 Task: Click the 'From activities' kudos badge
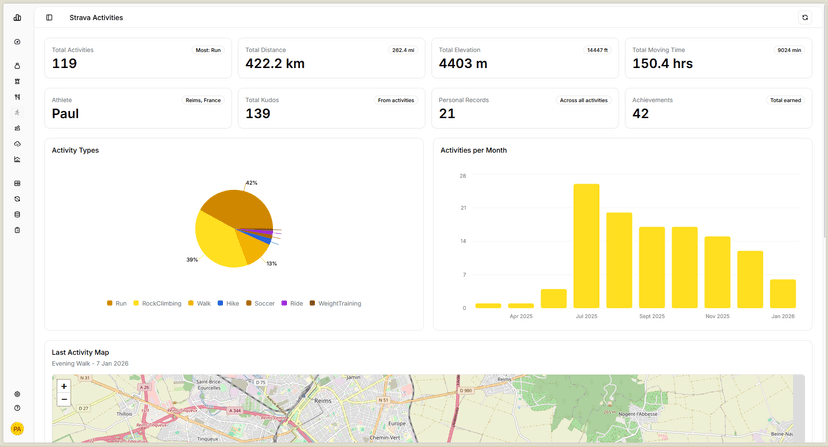pyautogui.click(x=396, y=100)
